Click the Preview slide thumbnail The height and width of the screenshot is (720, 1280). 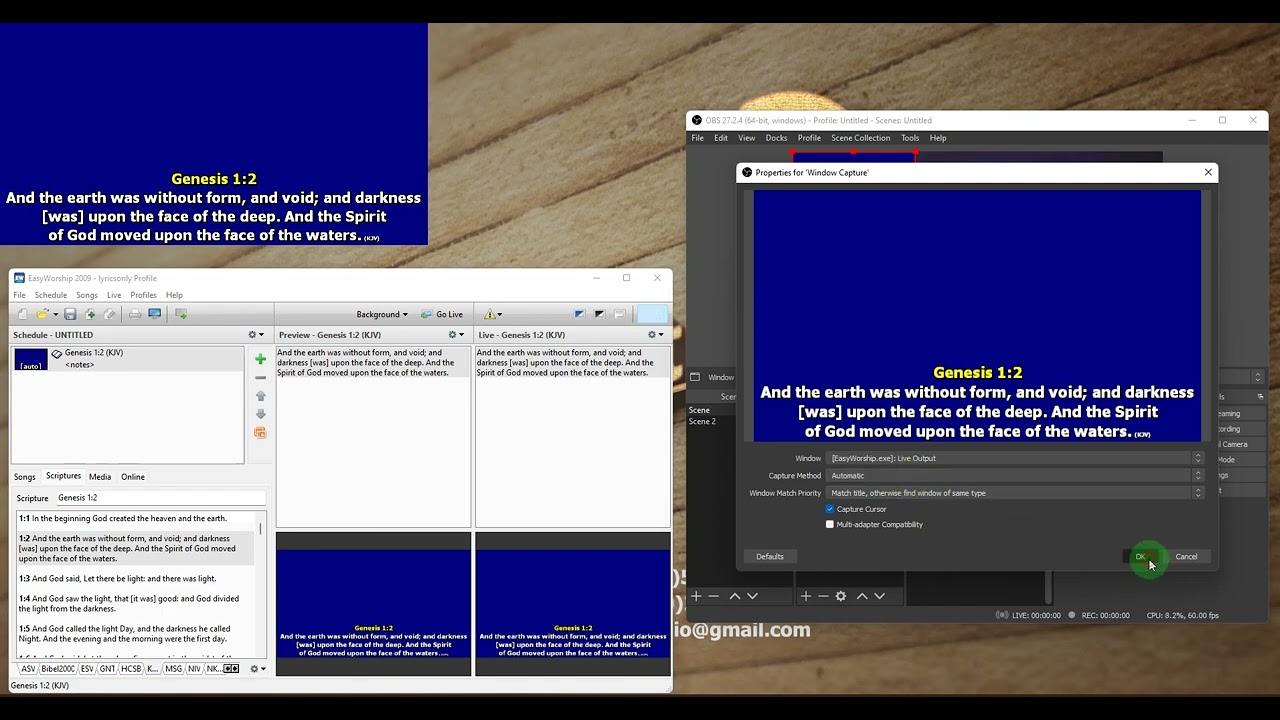[373, 604]
